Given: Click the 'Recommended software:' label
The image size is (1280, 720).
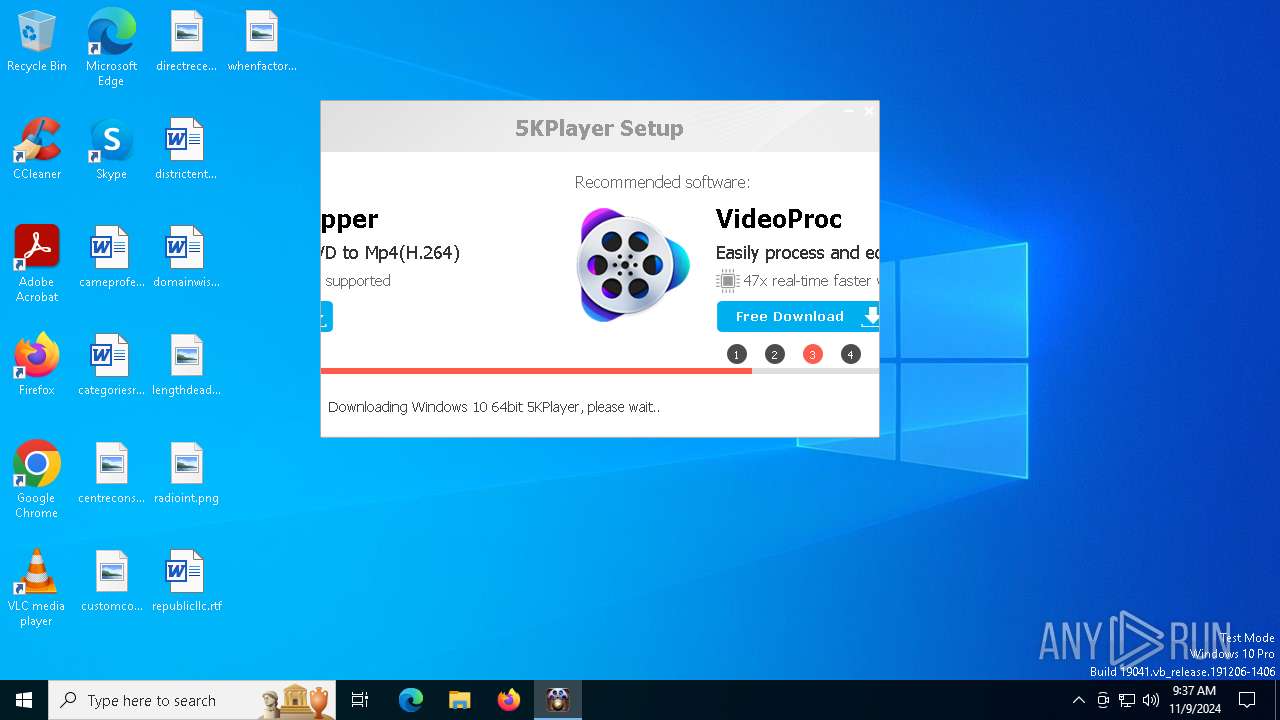Looking at the screenshot, I should pyautogui.click(x=662, y=182).
